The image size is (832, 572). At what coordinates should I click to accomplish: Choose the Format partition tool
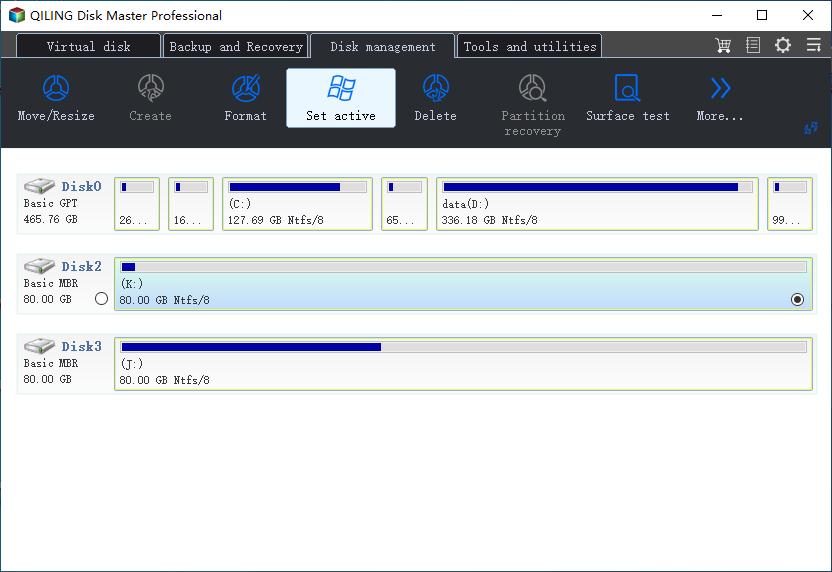(x=245, y=98)
